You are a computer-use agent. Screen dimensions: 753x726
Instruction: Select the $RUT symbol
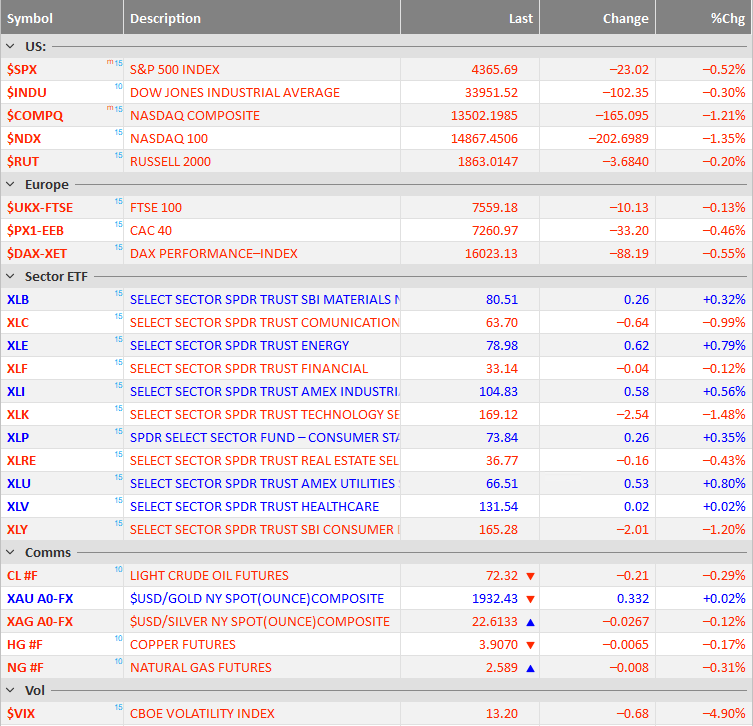23,162
